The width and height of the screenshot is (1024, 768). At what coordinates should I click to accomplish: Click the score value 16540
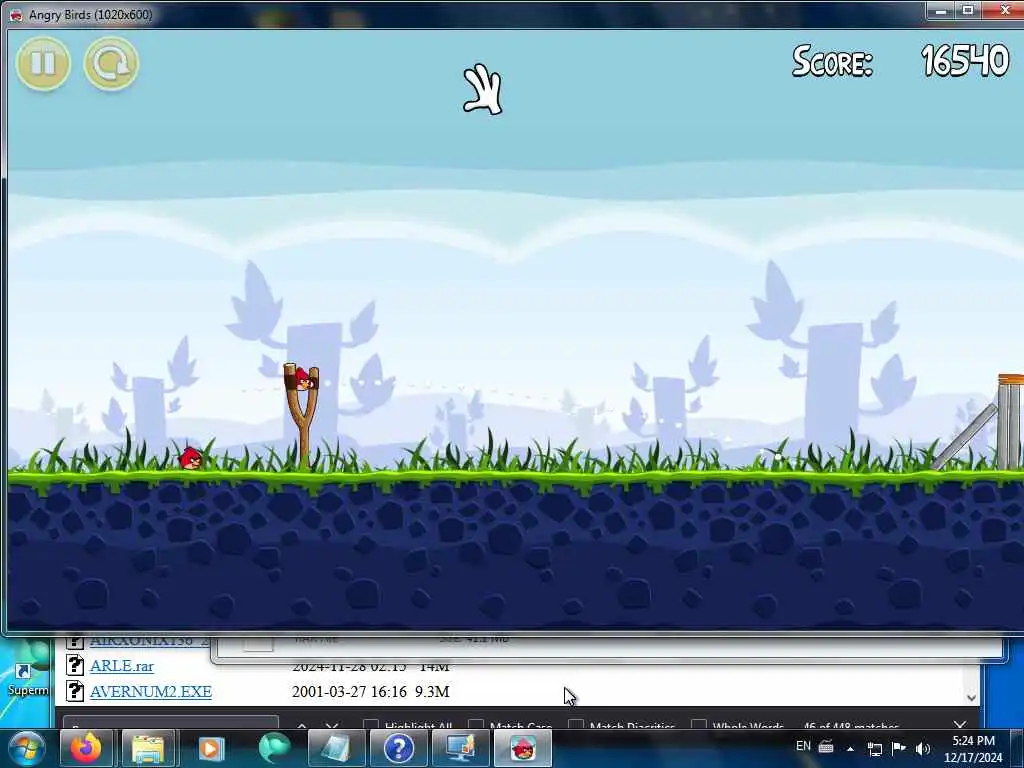click(965, 61)
